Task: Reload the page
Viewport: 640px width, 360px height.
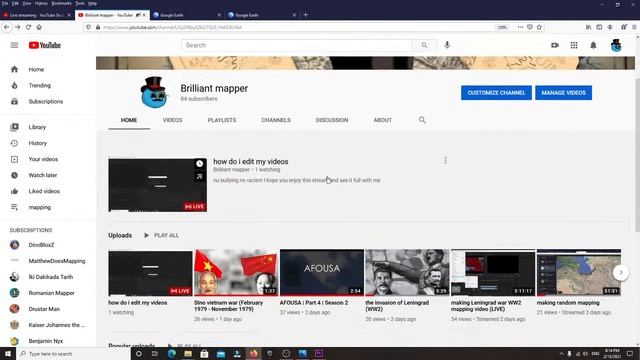Action: click(x=28, y=27)
